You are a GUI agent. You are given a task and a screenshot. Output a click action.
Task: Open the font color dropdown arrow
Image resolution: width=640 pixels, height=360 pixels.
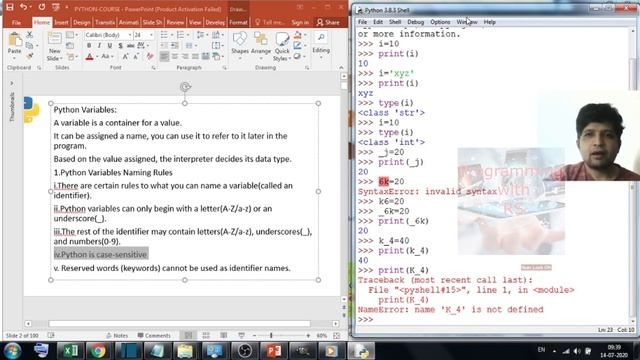pyautogui.click(x=97, y=57)
